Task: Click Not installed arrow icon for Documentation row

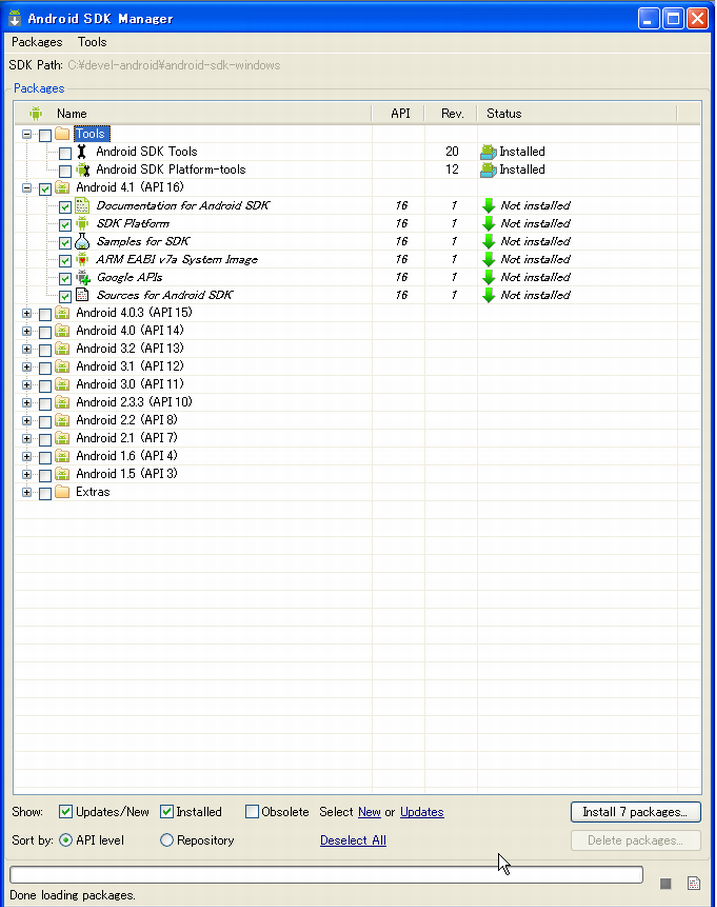Action: [x=489, y=205]
